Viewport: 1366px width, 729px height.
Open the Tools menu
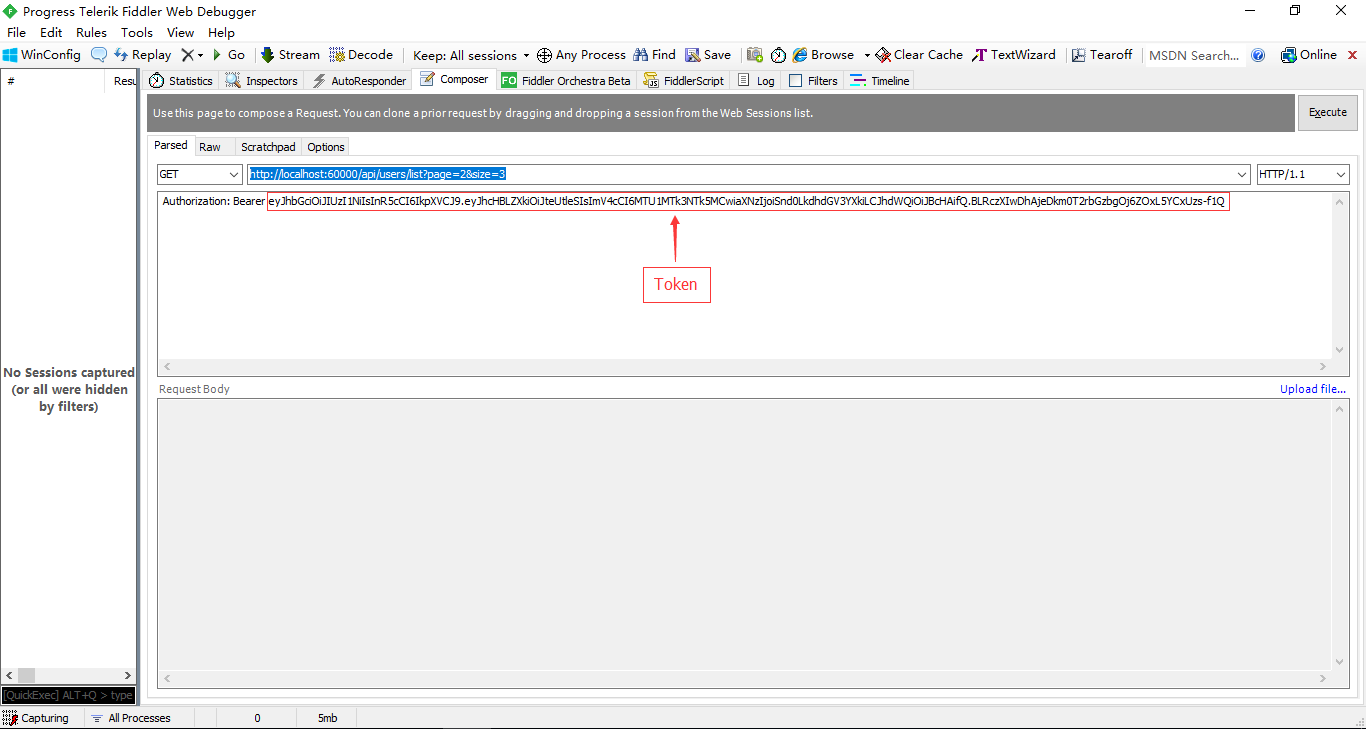[x=137, y=33]
